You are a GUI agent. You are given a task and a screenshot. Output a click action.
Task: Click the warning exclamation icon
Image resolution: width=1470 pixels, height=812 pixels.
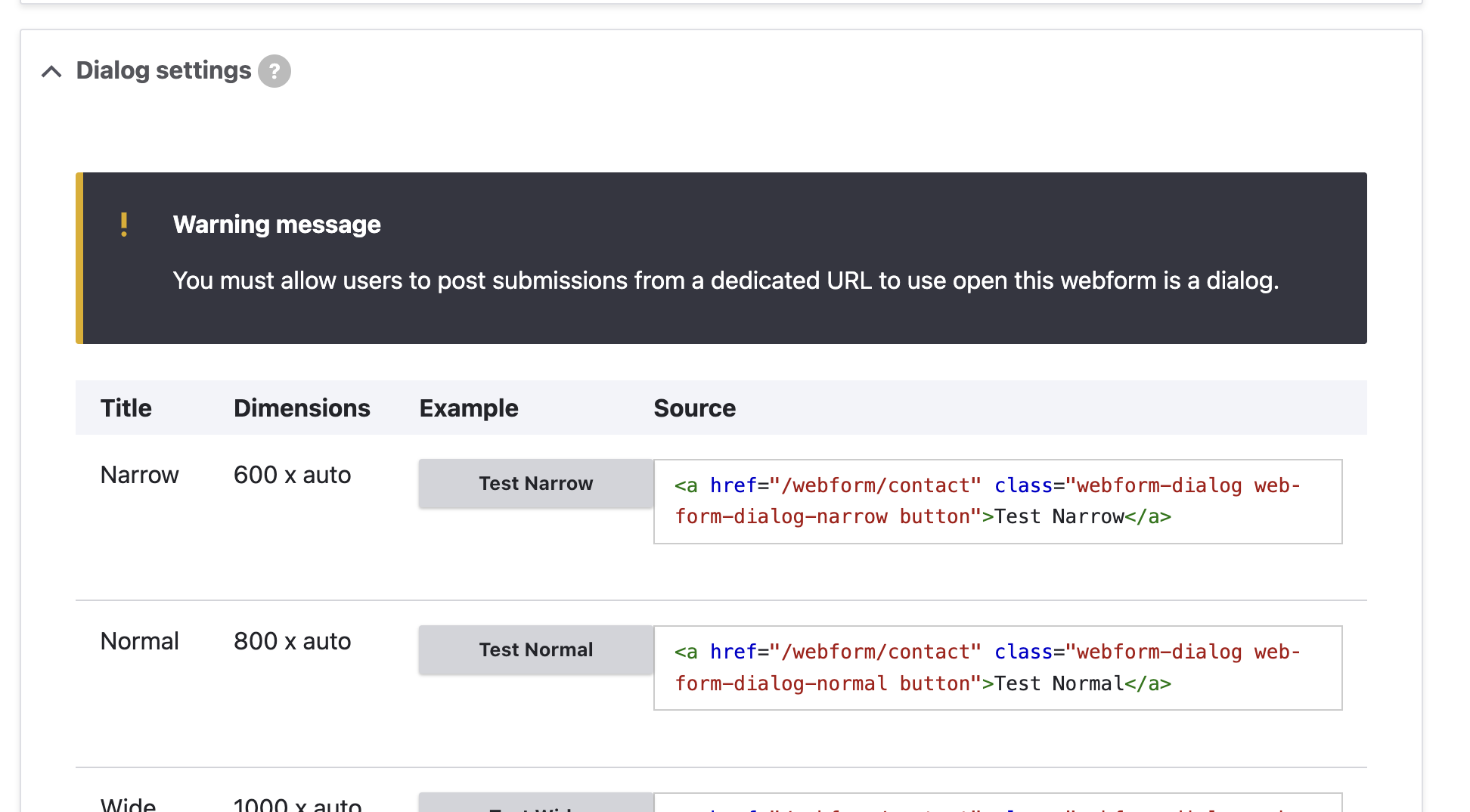124,225
